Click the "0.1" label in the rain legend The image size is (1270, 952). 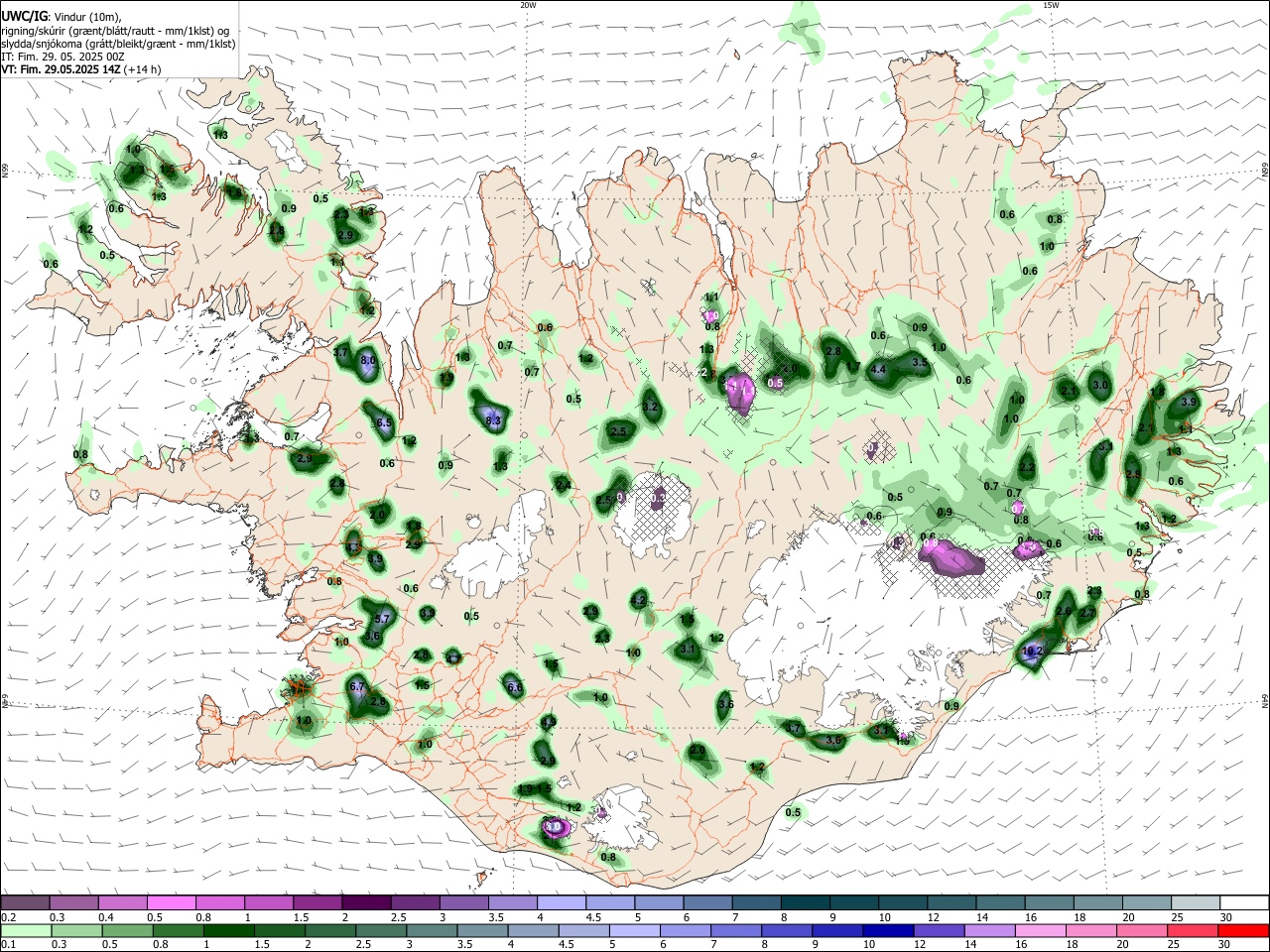[8, 945]
